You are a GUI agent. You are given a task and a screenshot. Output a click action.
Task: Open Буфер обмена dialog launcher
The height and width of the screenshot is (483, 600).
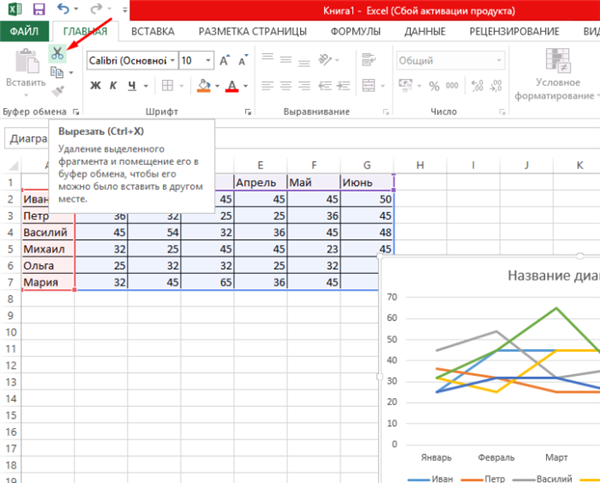[76, 112]
